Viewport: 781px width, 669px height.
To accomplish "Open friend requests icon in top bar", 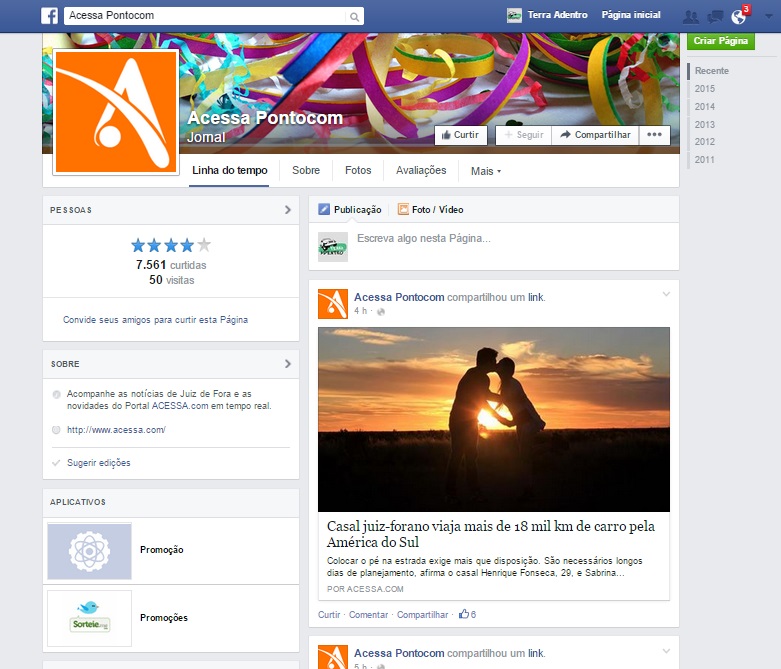I will pos(690,17).
